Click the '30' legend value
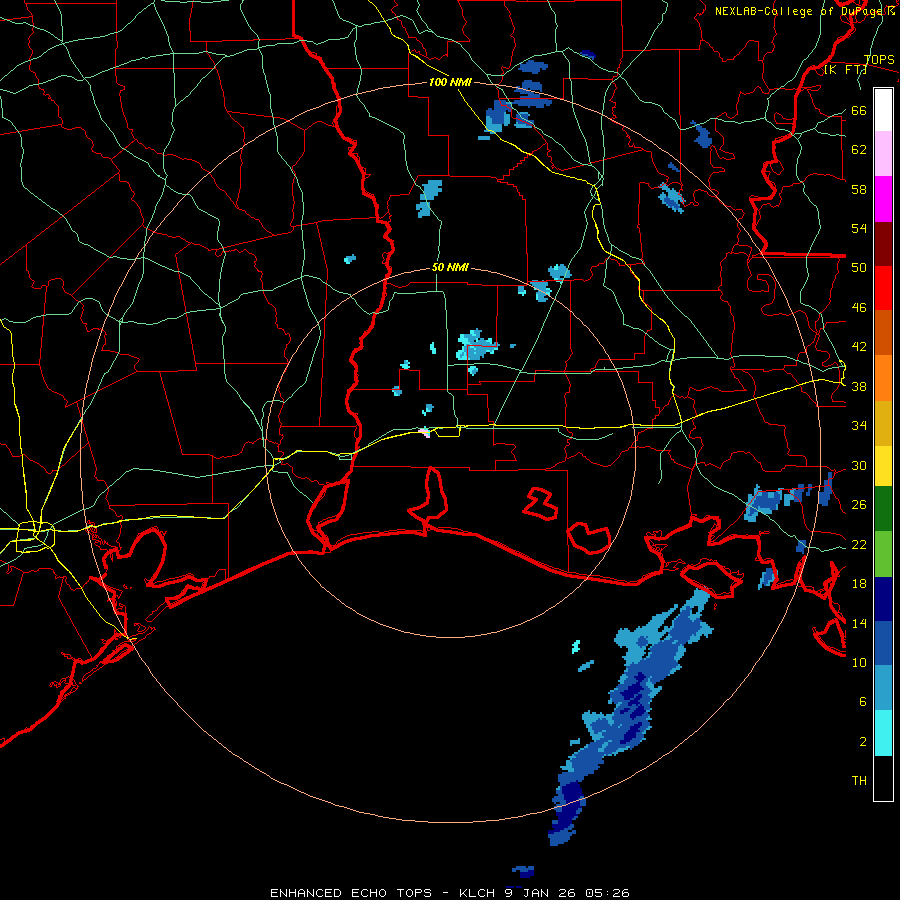 (x=859, y=465)
